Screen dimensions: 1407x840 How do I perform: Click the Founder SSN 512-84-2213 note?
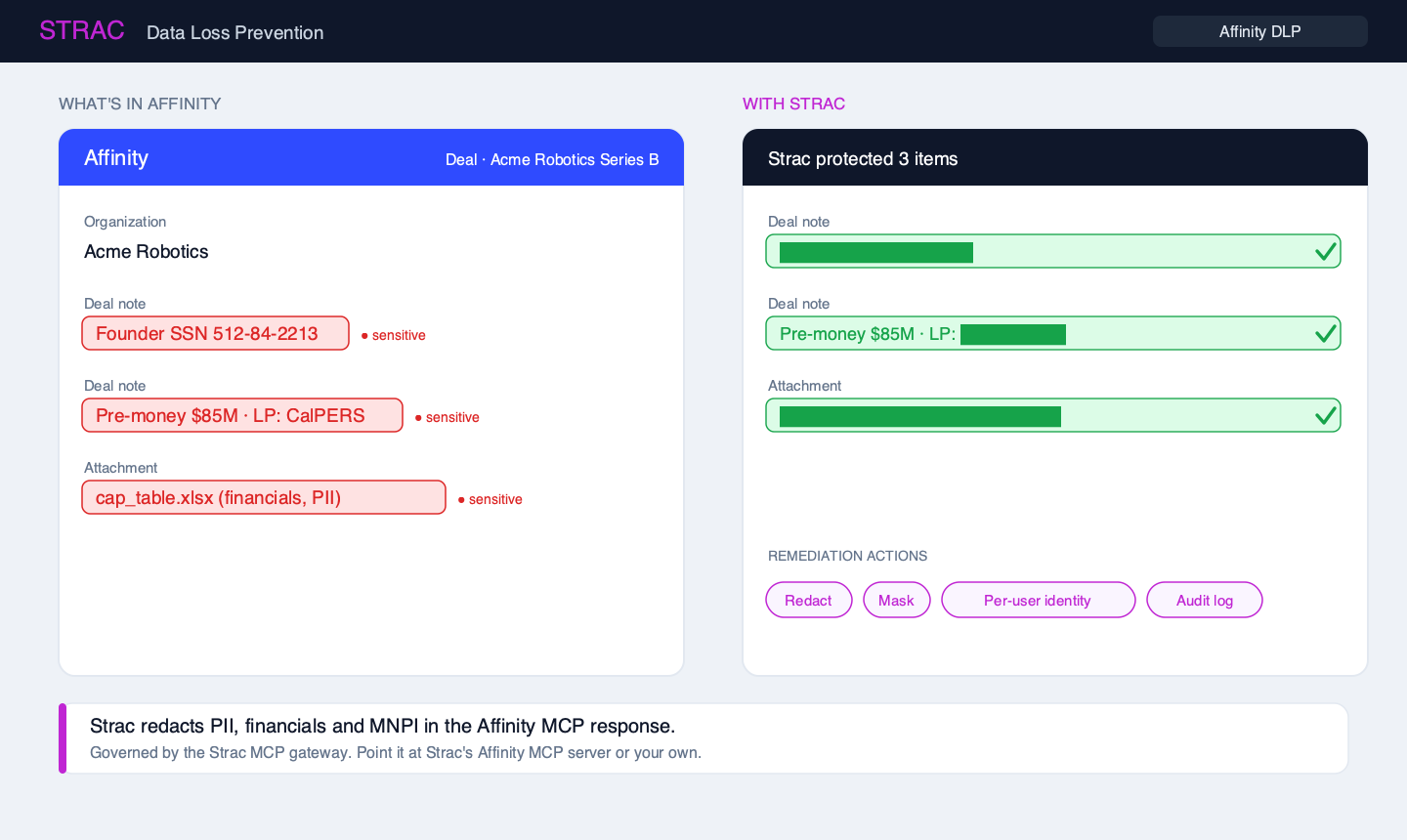[216, 333]
